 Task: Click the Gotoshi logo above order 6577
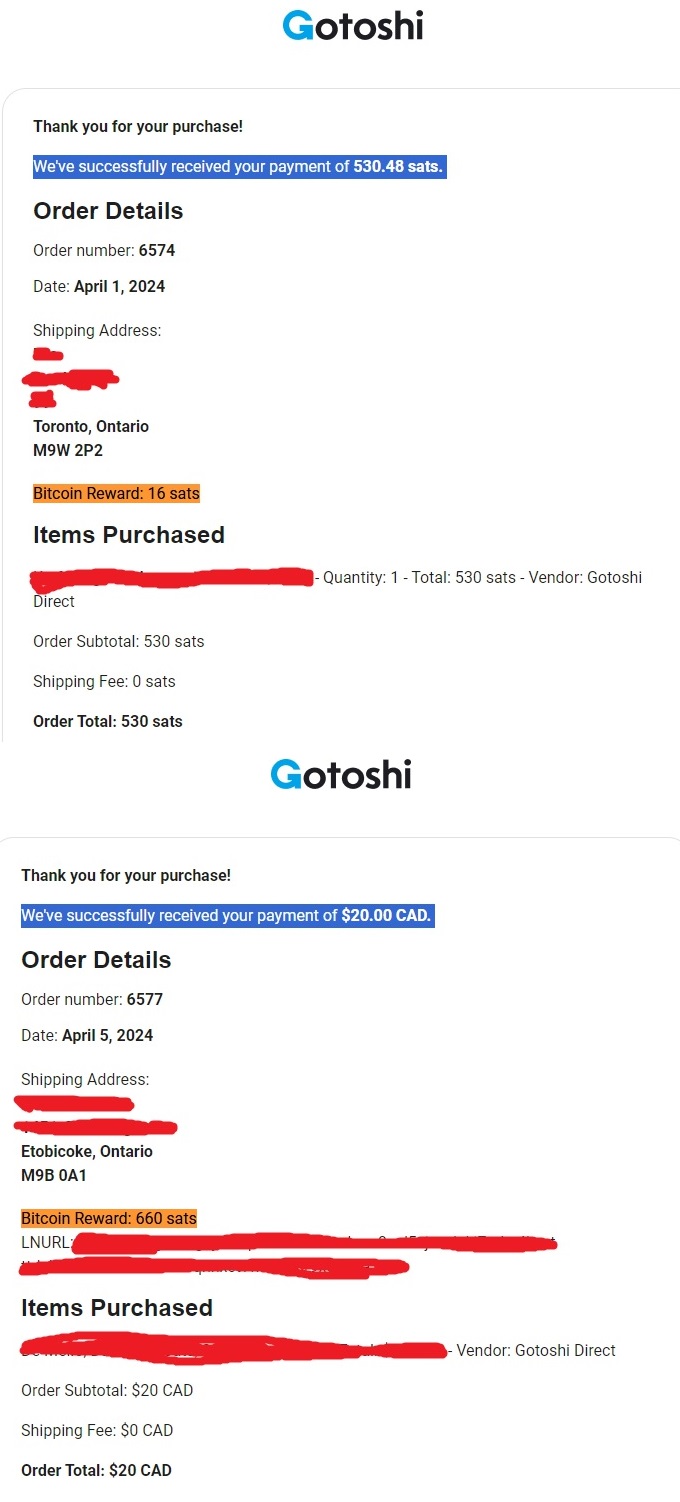pos(340,775)
